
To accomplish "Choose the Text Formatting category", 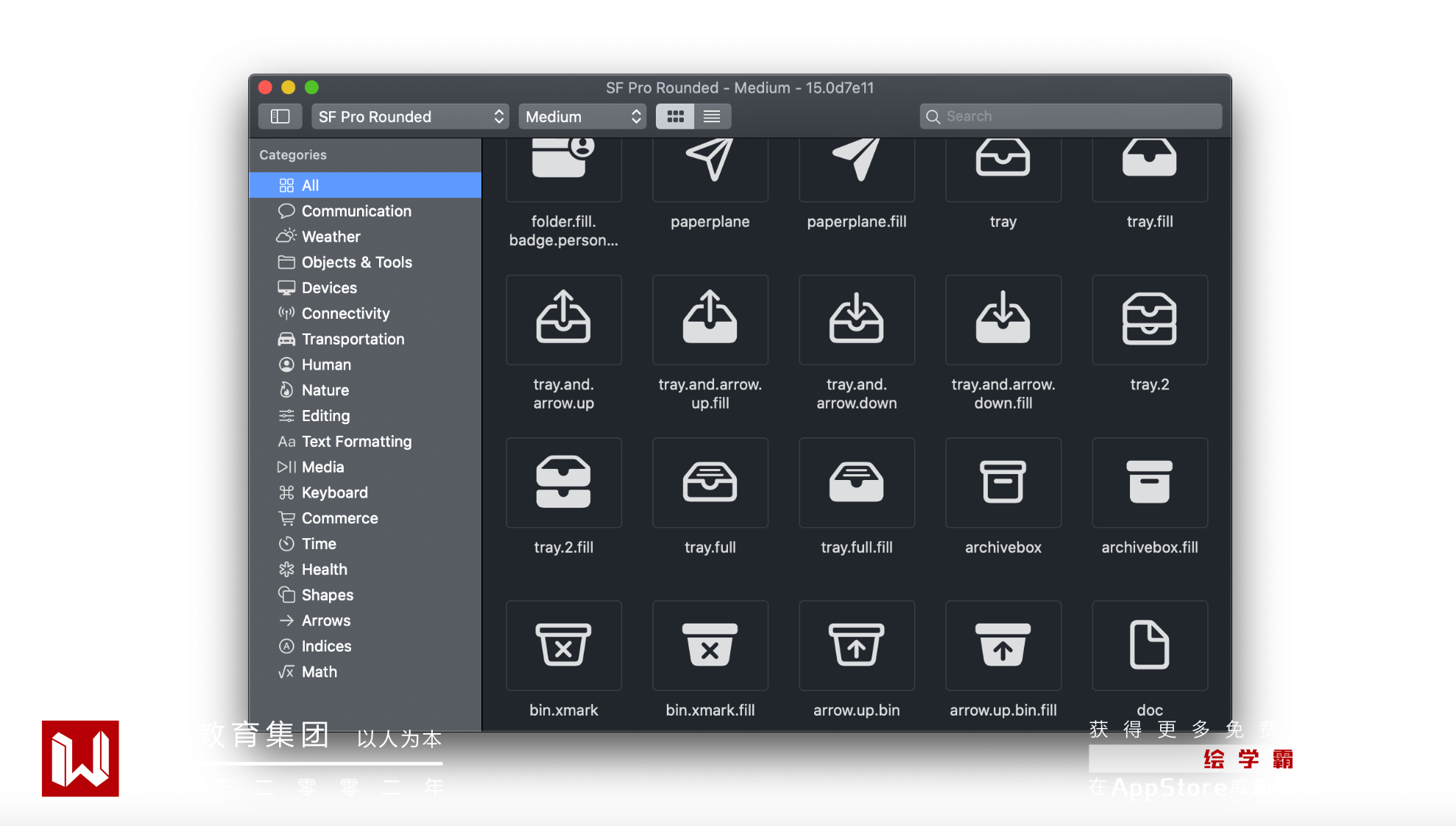I will tap(356, 442).
